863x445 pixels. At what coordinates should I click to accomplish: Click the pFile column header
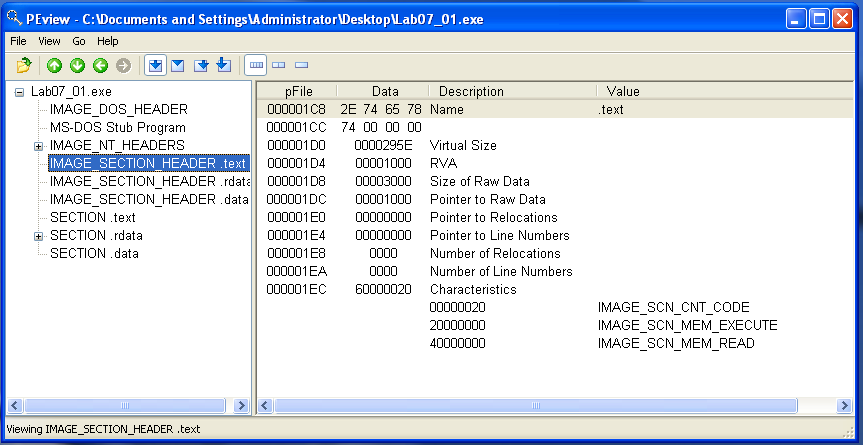[298, 91]
